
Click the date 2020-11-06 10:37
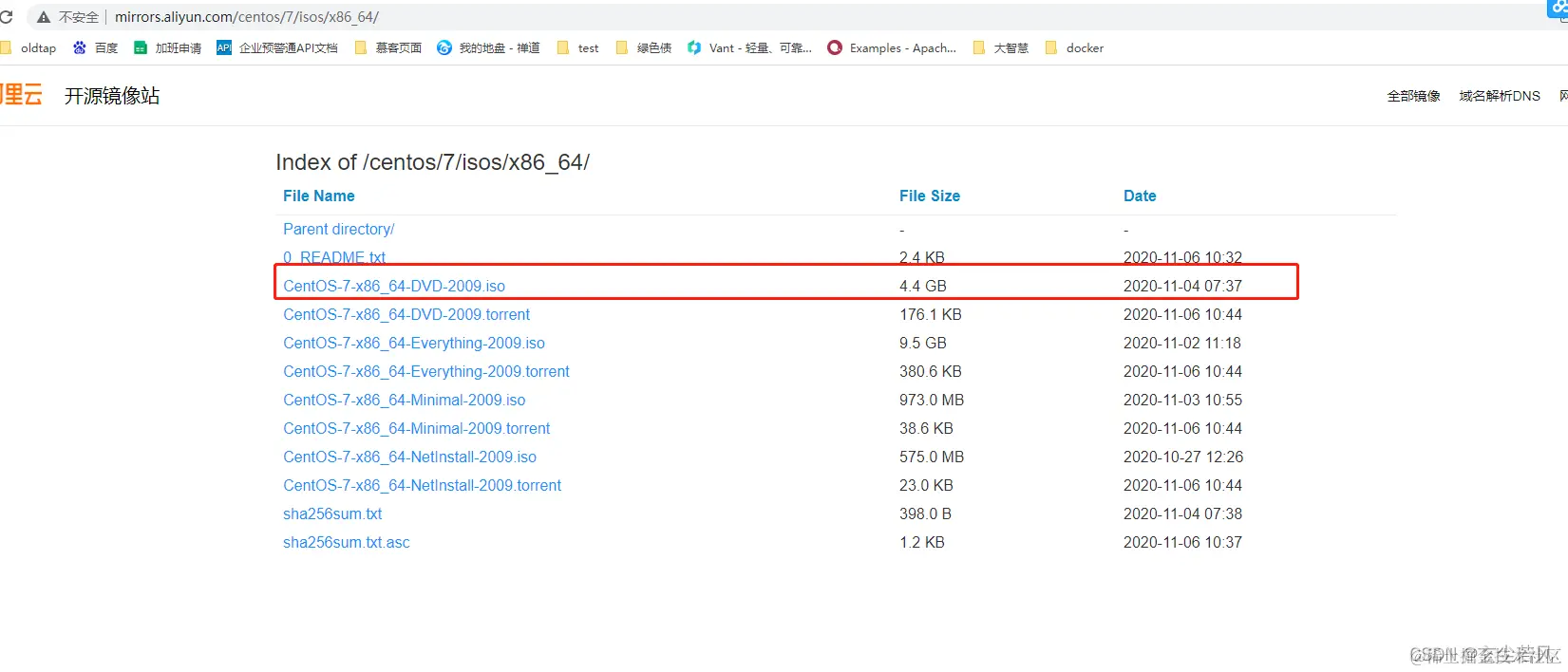[1182, 542]
